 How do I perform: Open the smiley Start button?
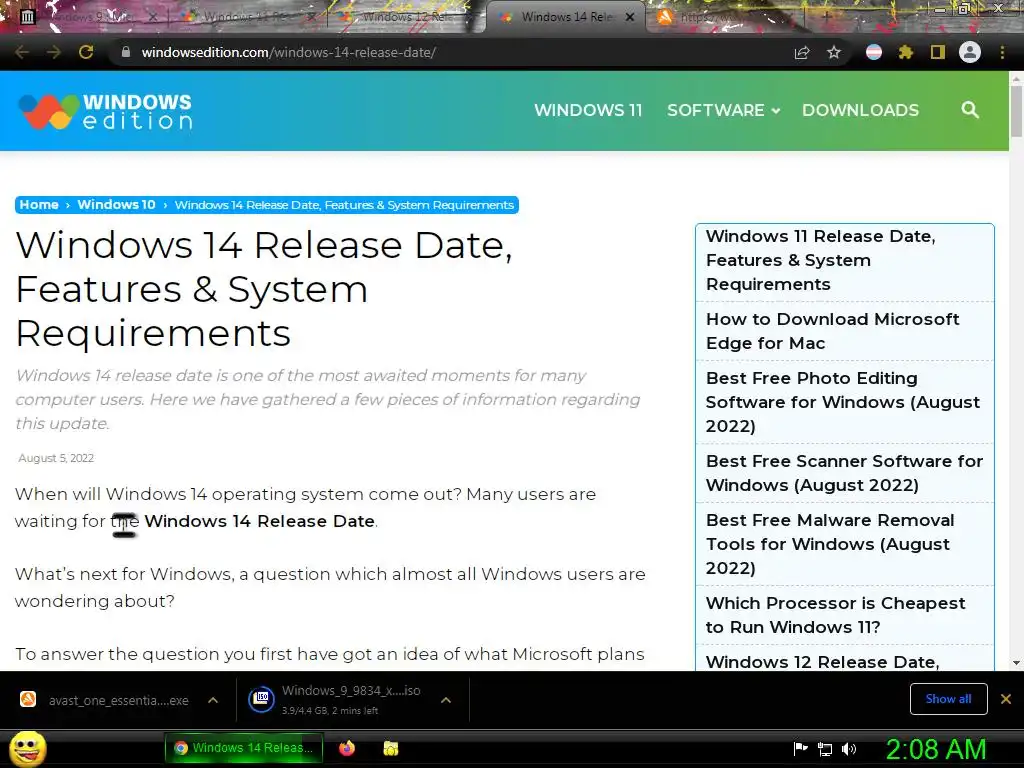tap(28, 748)
